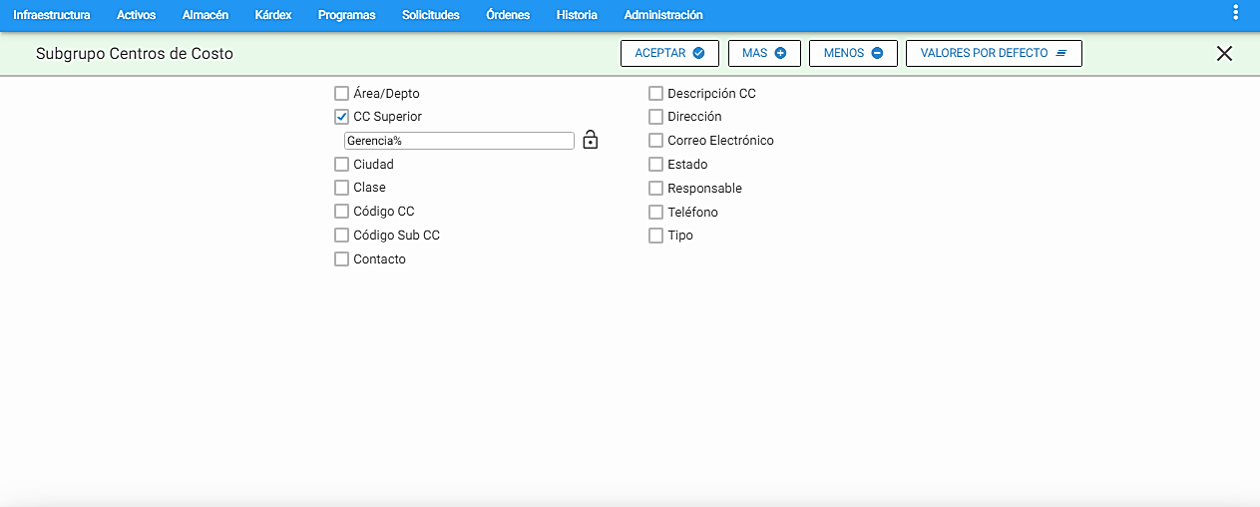Click VALORES POR DEFECTO button
Viewport: 1260px width, 507px height.
pyautogui.click(x=994, y=53)
